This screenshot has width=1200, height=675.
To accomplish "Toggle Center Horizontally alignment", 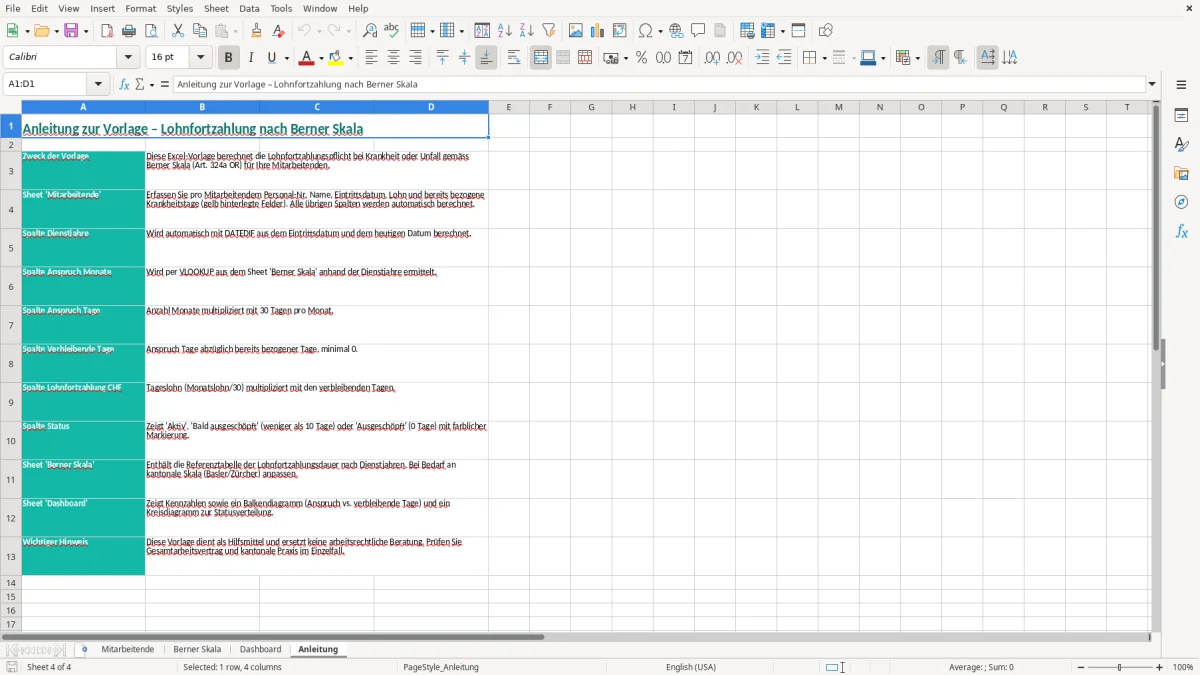I will (393, 58).
